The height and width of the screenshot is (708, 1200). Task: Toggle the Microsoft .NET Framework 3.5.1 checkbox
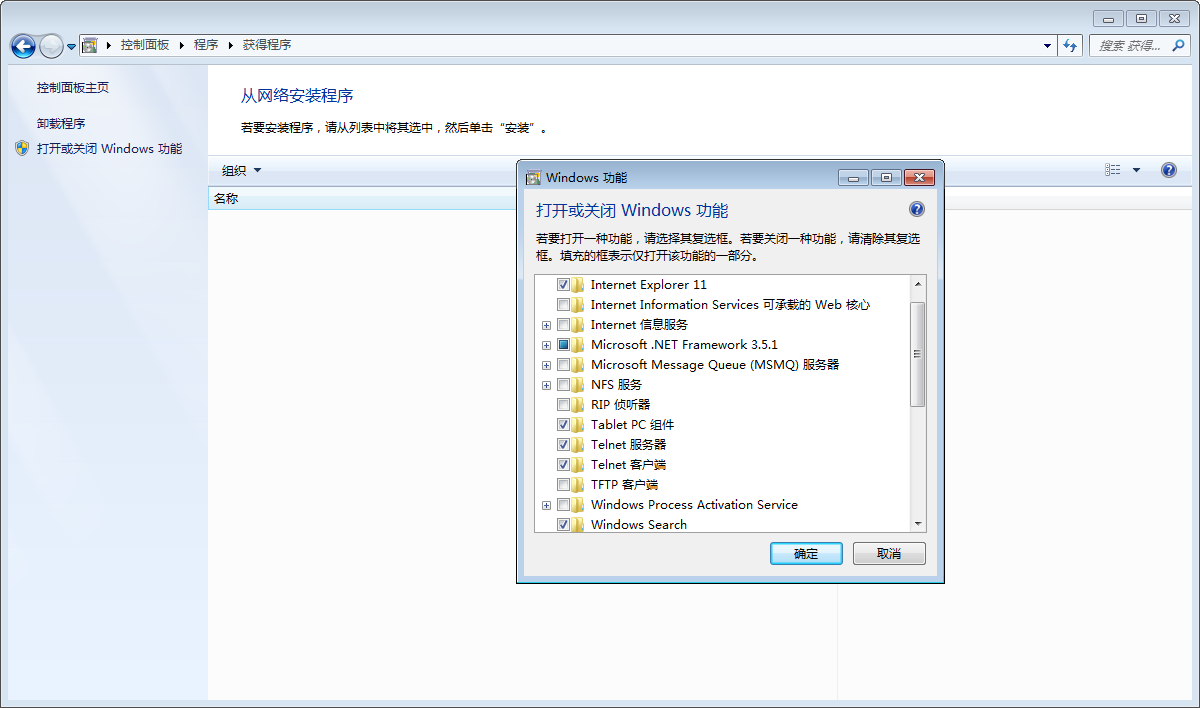[x=564, y=345]
